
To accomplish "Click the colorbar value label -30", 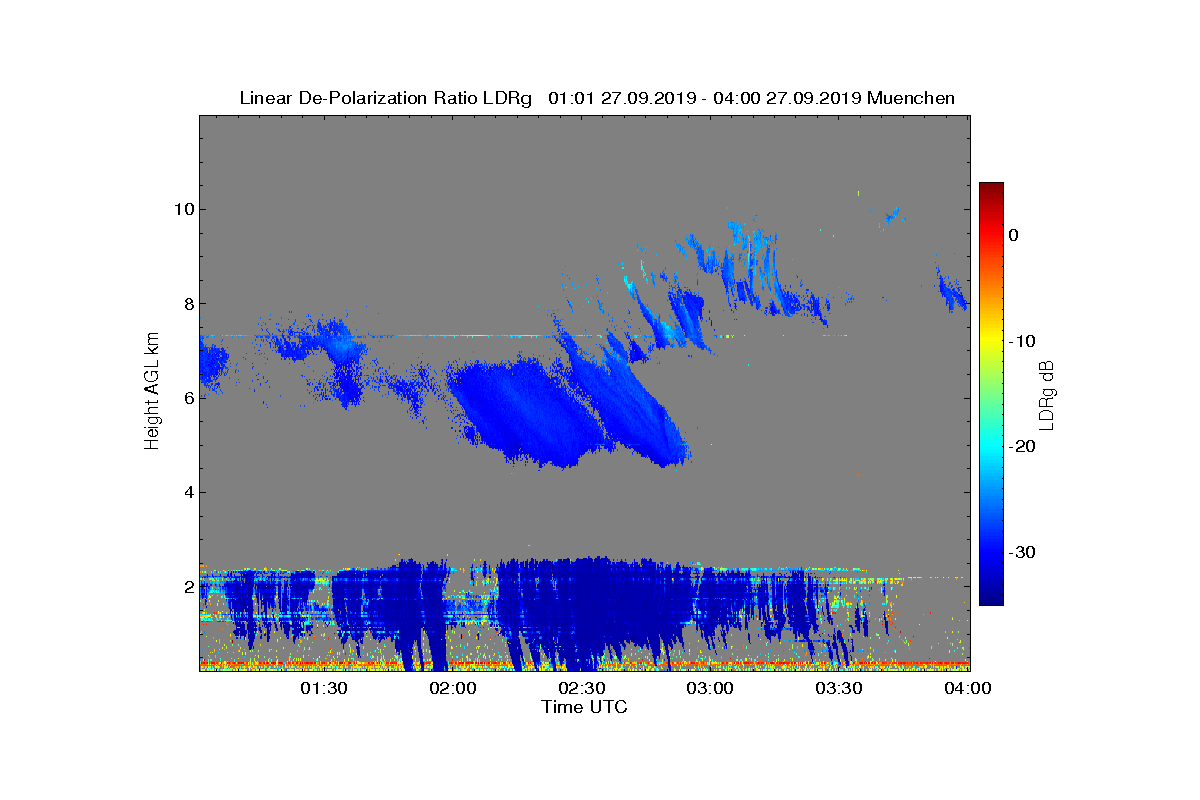I will tap(1021, 553).
